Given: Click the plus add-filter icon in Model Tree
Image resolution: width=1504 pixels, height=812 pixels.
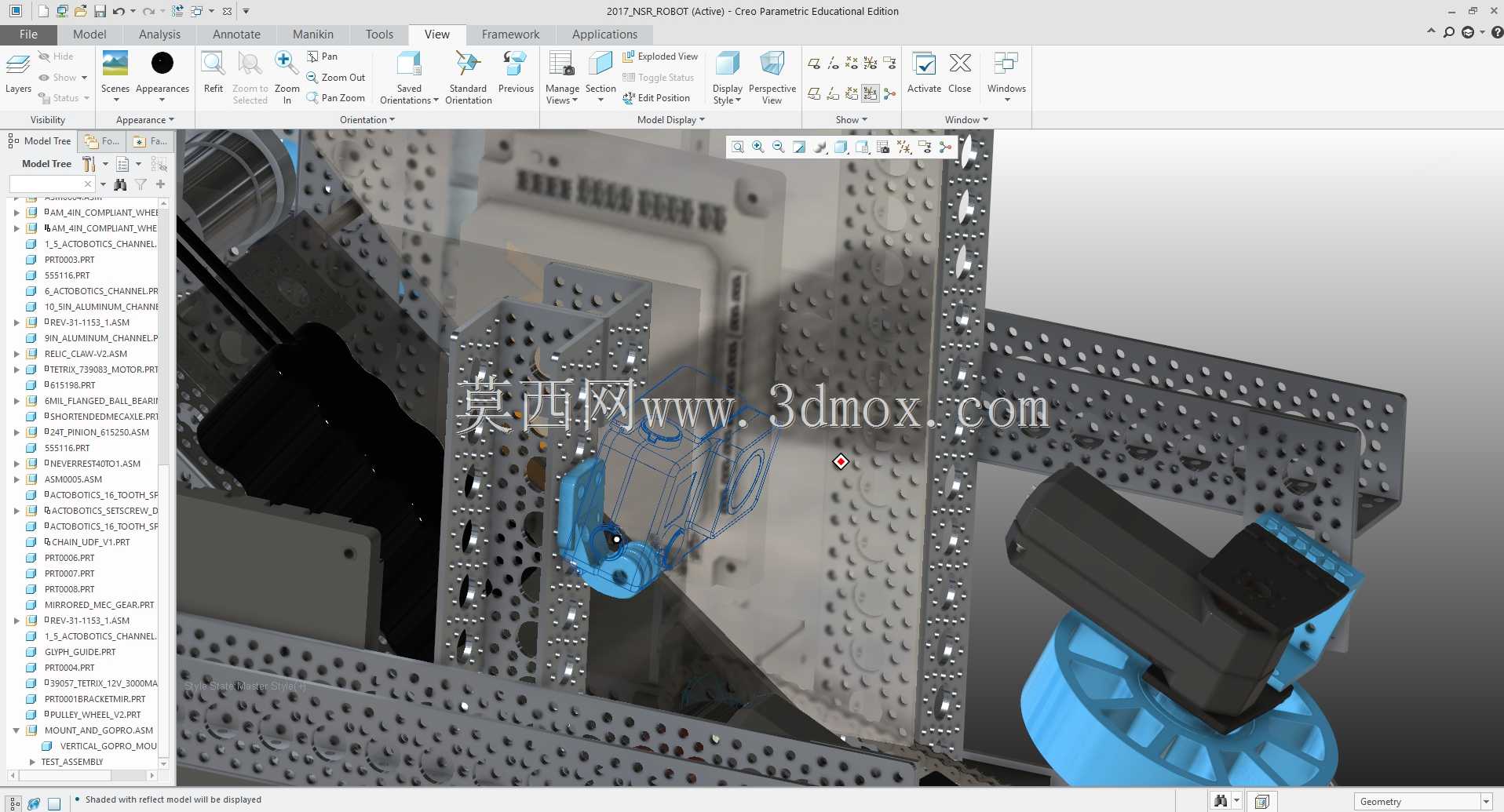Looking at the screenshot, I should coord(160,184).
